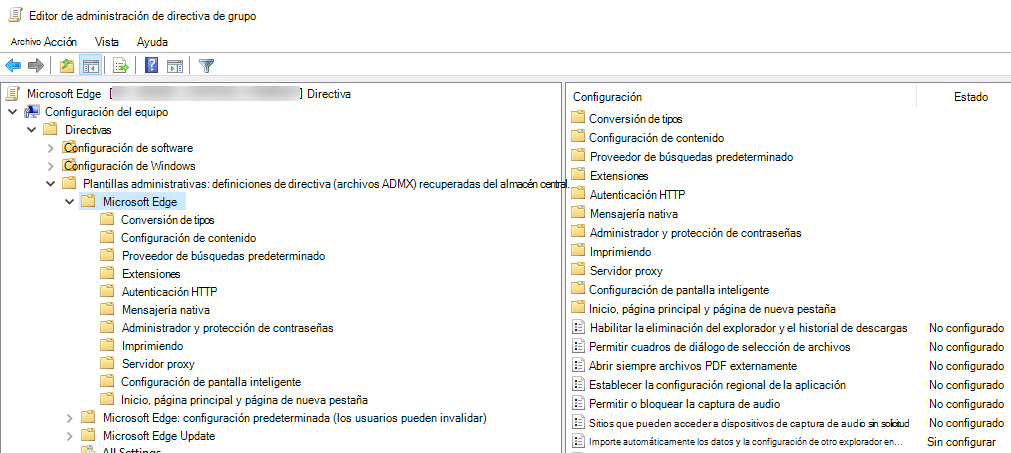This screenshot has width=1011, height=453.
Task: Click Configuración de contenido folder icon in right pane
Action: [x=578, y=137]
